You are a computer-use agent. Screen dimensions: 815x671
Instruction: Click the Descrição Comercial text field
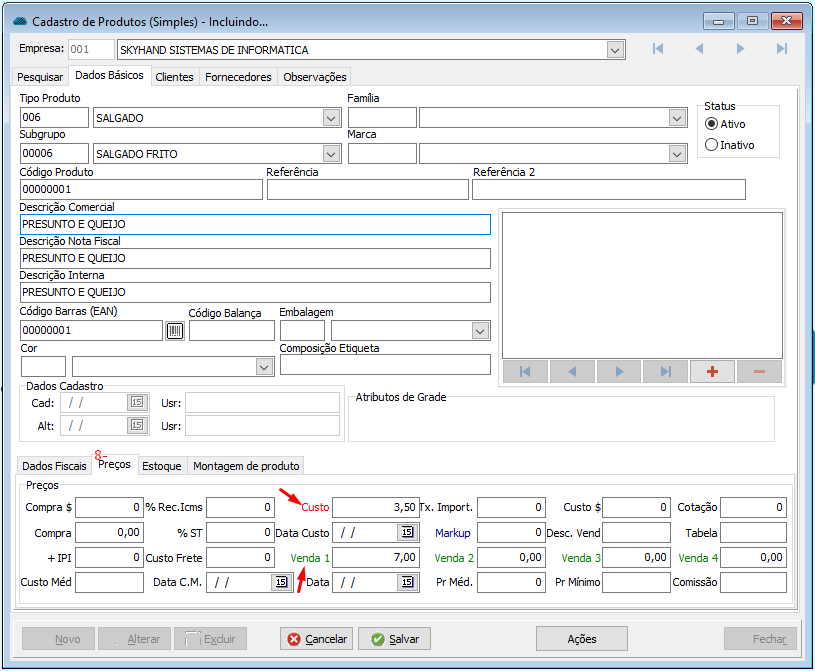pos(255,224)
